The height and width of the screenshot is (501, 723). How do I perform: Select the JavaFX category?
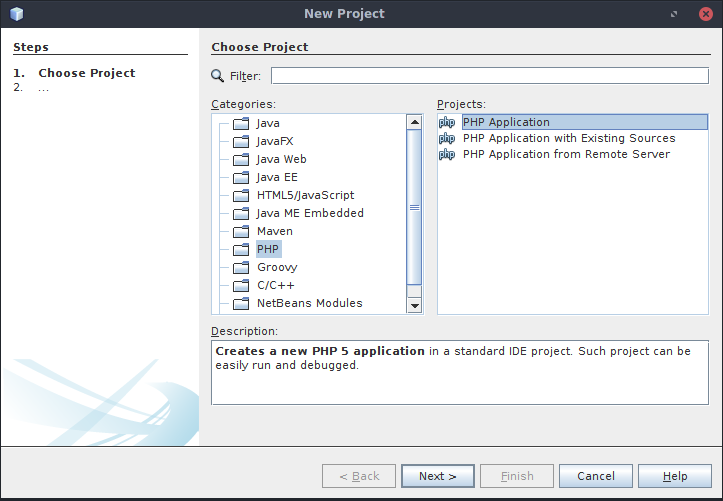[275, 141]
